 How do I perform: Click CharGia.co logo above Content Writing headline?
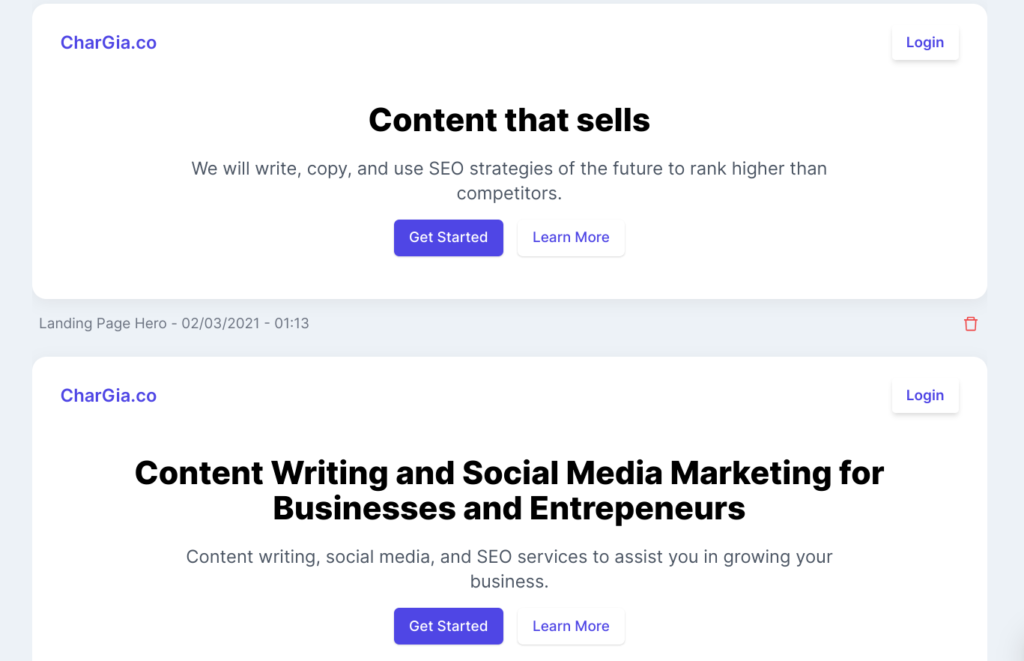click(x=108, y=396)
